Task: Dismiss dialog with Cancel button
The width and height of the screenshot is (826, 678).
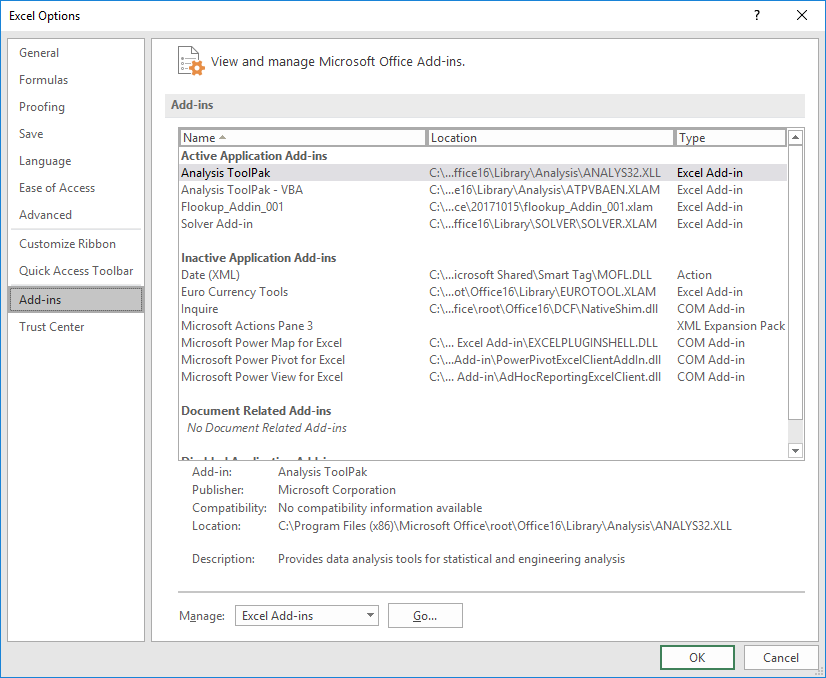Action: (x=781, y=657)
